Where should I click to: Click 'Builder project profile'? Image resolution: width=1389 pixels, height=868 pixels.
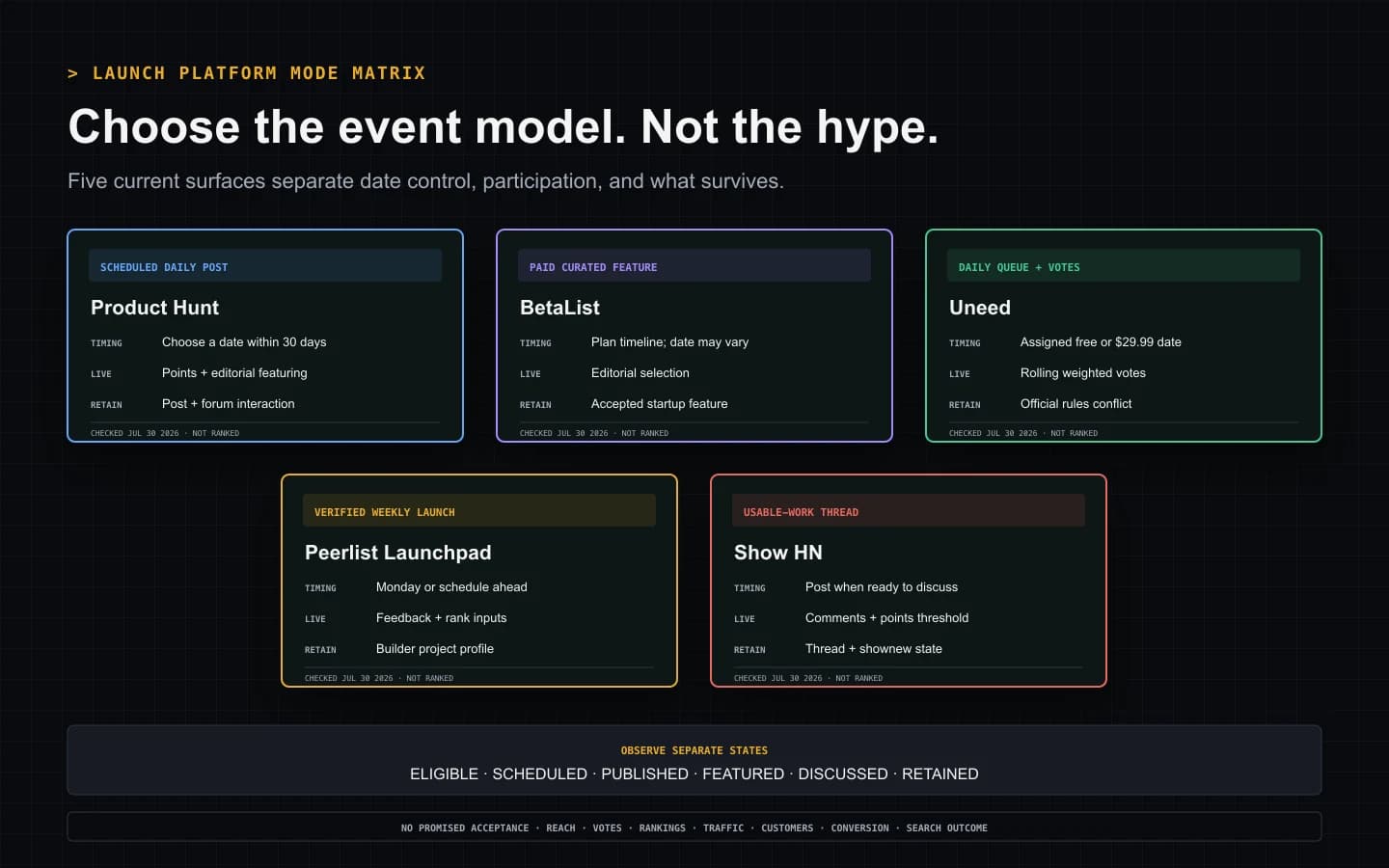pyautogui.click(x=435, y=649)
